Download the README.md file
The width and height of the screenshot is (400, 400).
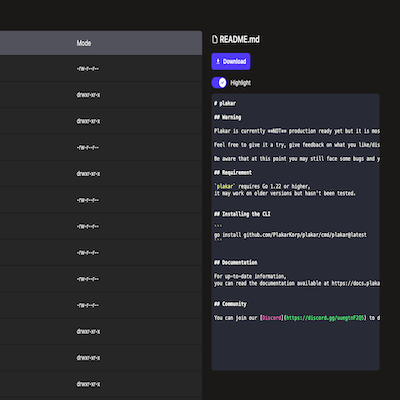[x=231, y=61]
